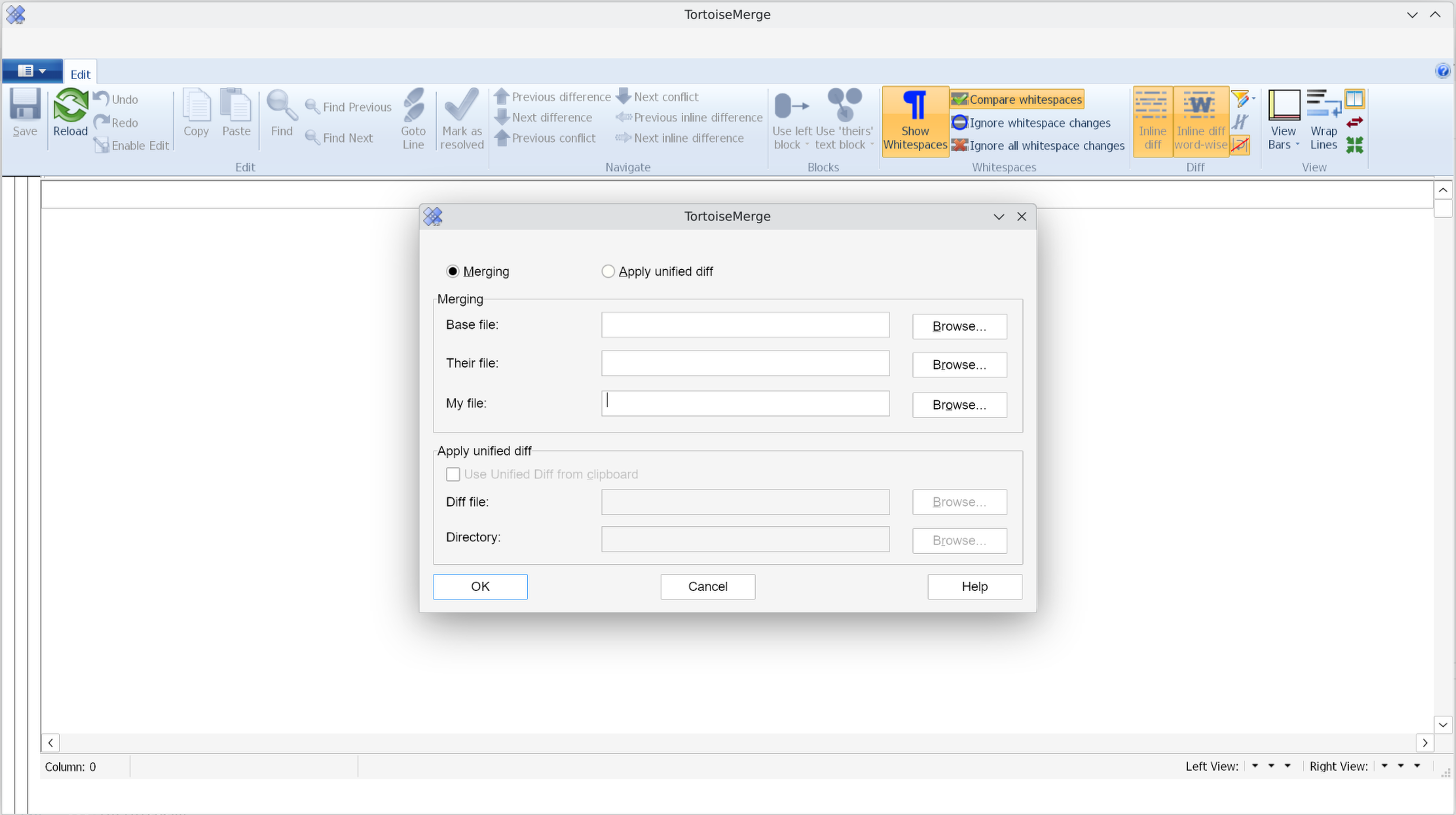
Task: Click the Reload icon in toolbar
Action: tap(69, 113)
